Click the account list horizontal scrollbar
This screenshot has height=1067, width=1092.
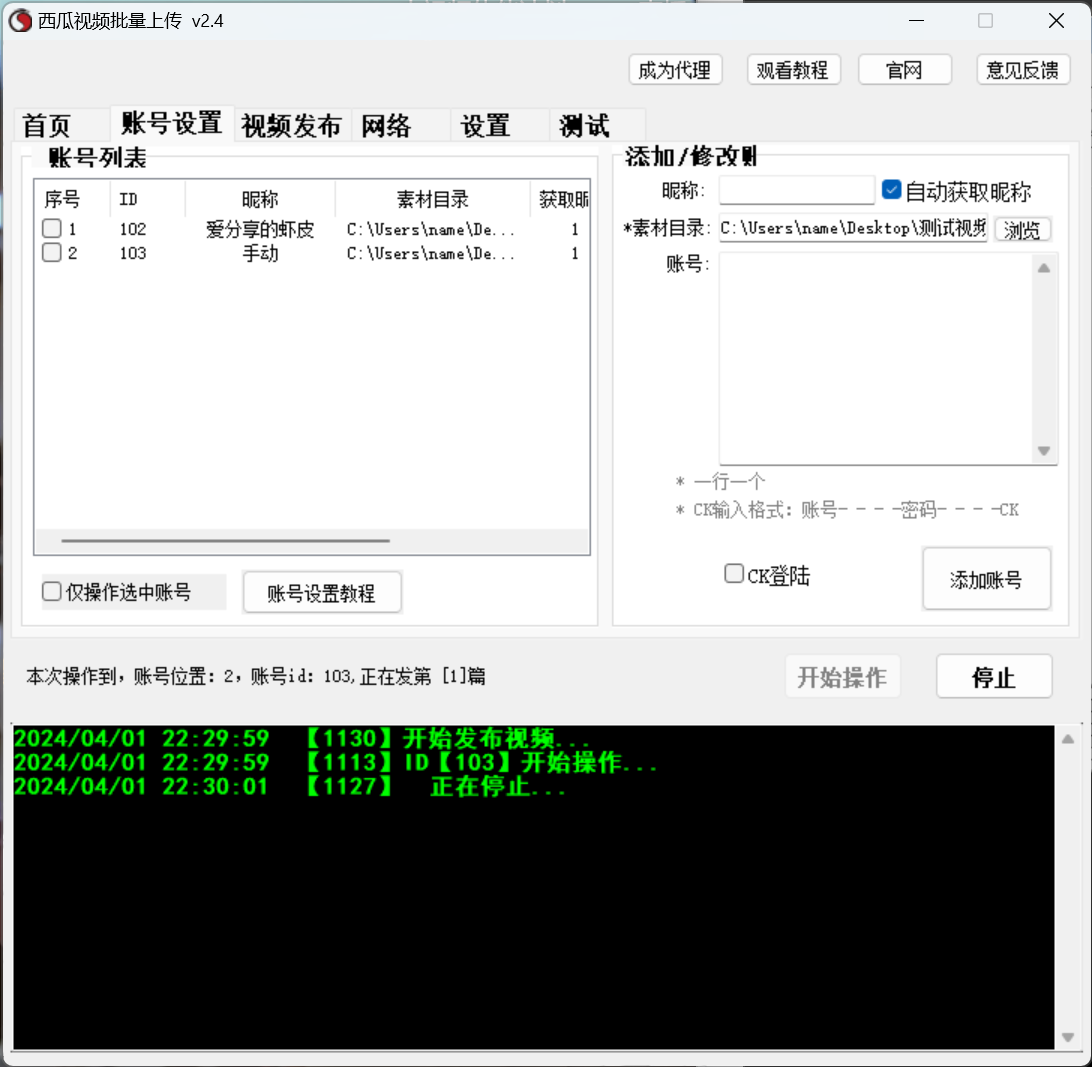[x=226, y=540]
